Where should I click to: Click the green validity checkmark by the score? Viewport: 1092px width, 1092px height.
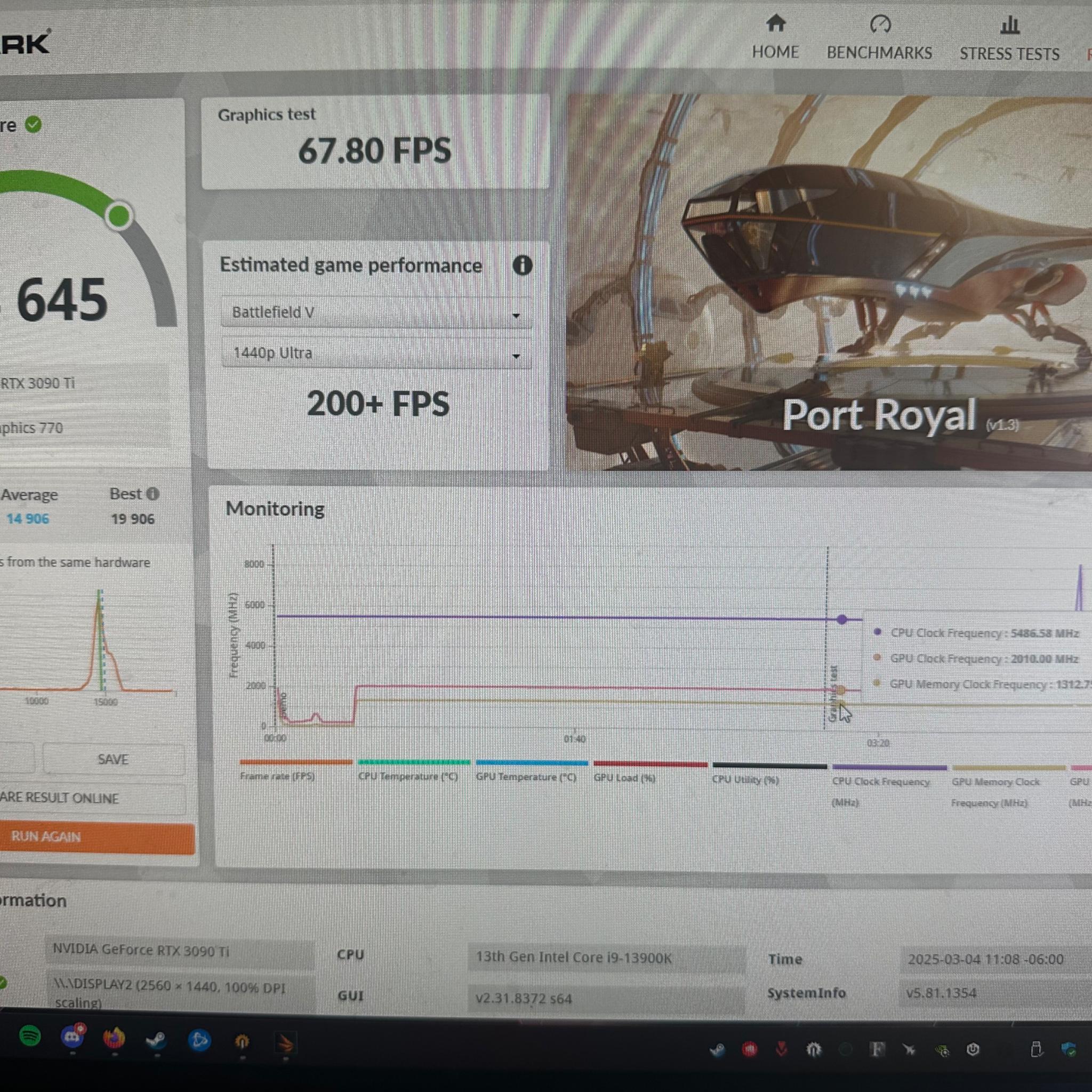point(34,124)
